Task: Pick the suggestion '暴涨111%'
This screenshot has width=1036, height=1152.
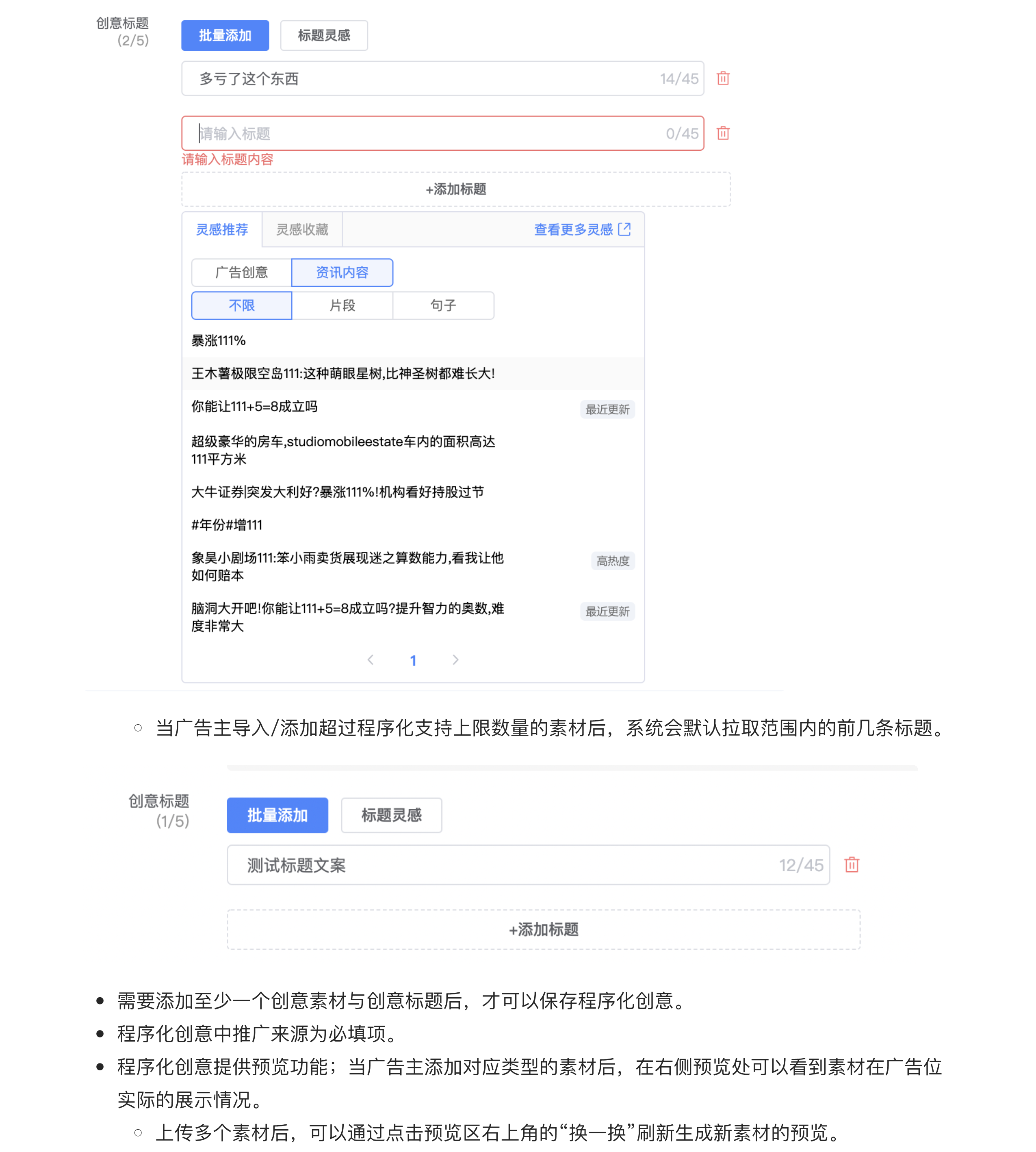Action: (219, 340)
